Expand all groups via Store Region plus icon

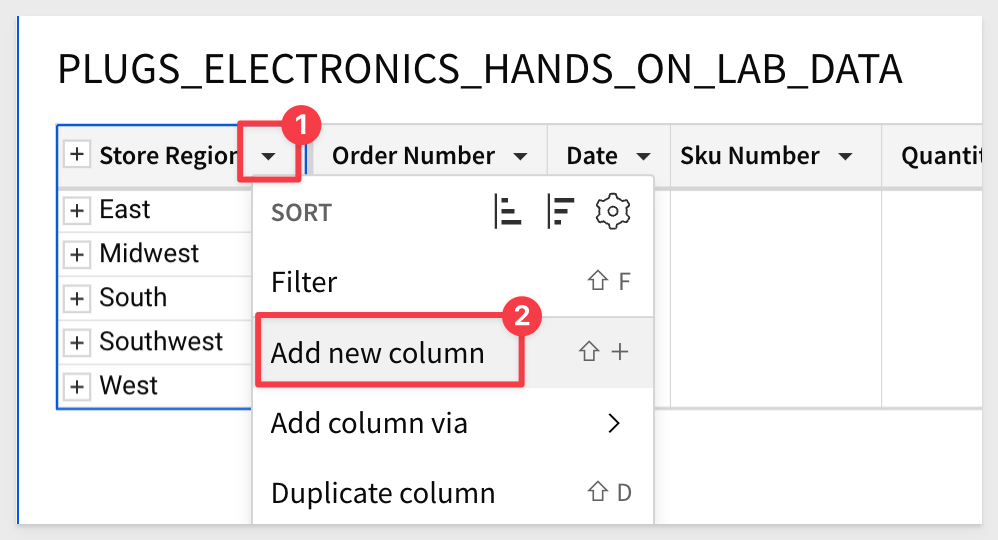77,155
